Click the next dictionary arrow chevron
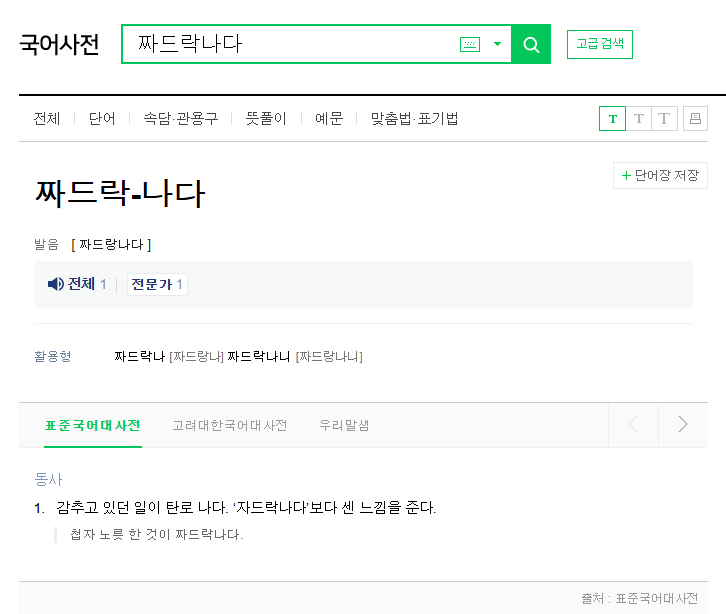726x614 pixels. coord(683,425)
